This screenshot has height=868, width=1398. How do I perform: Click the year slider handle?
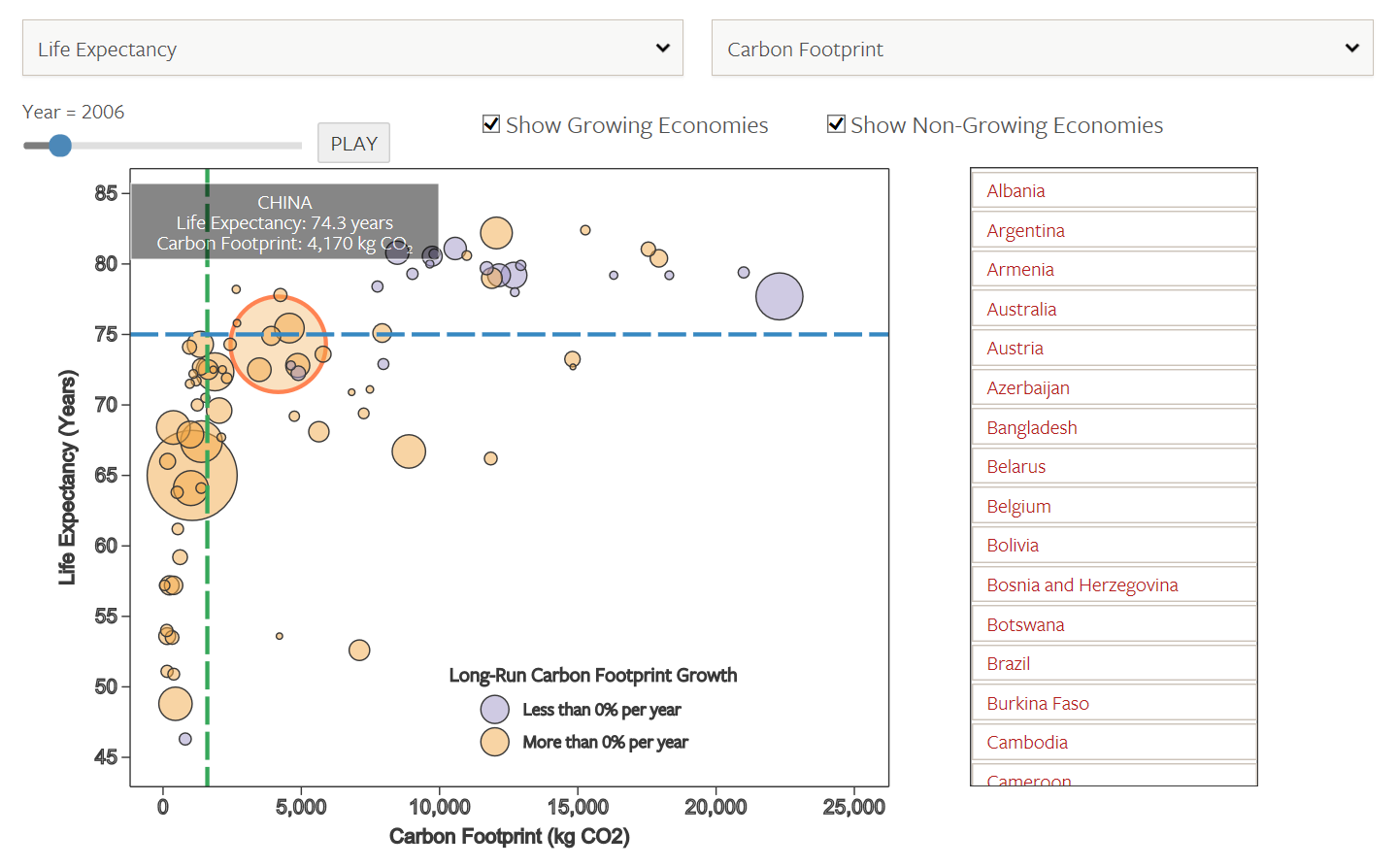[x=60, y=146]
